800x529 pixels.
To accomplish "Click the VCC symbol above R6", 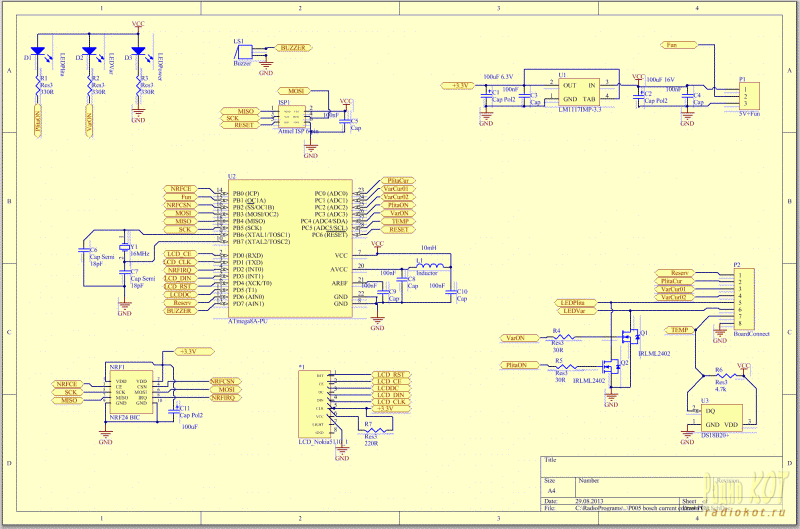I will pyautogui.click(x=743, y=368).
